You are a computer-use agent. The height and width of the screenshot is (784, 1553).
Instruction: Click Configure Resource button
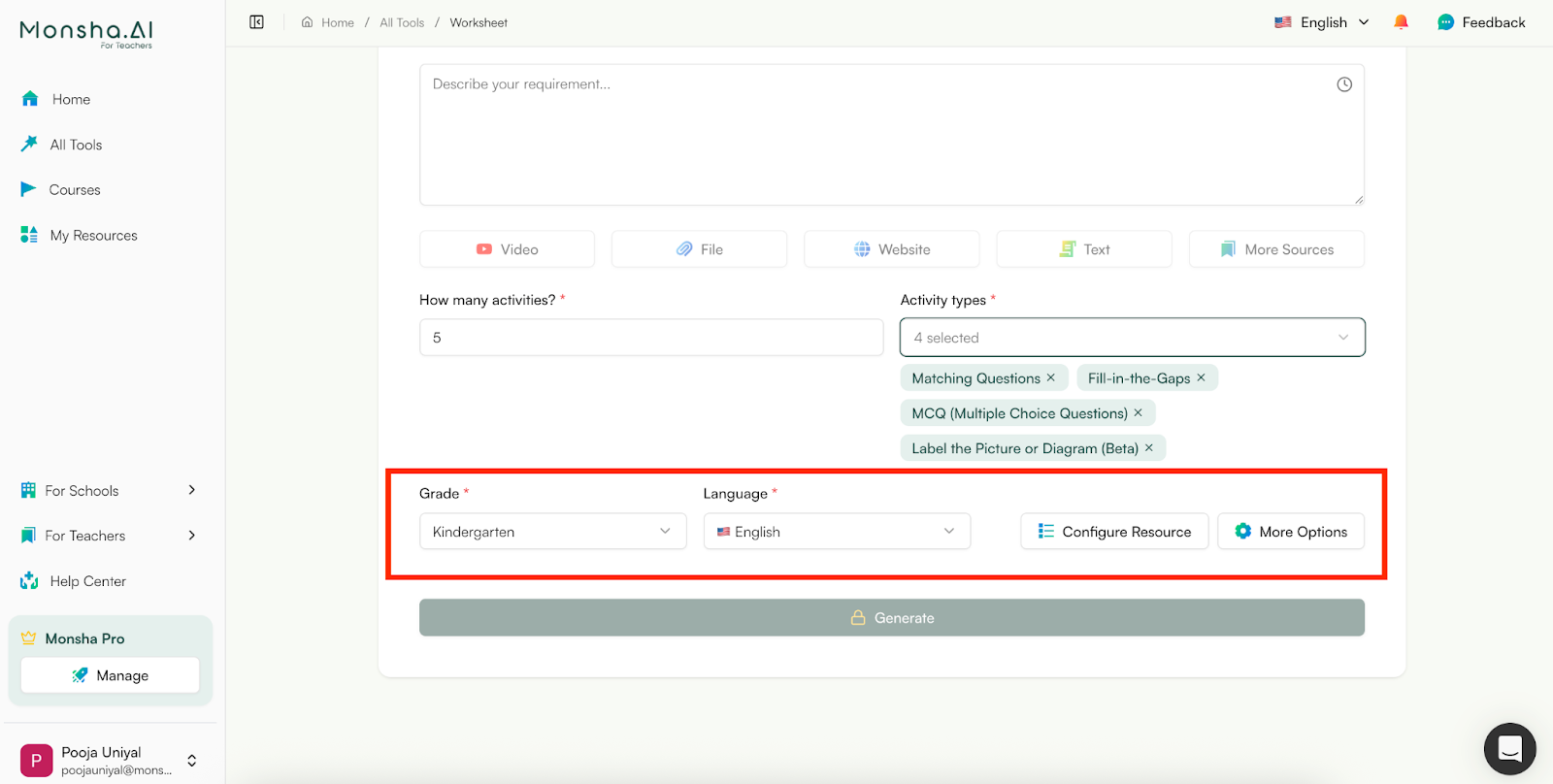(x=1114, y=532)
